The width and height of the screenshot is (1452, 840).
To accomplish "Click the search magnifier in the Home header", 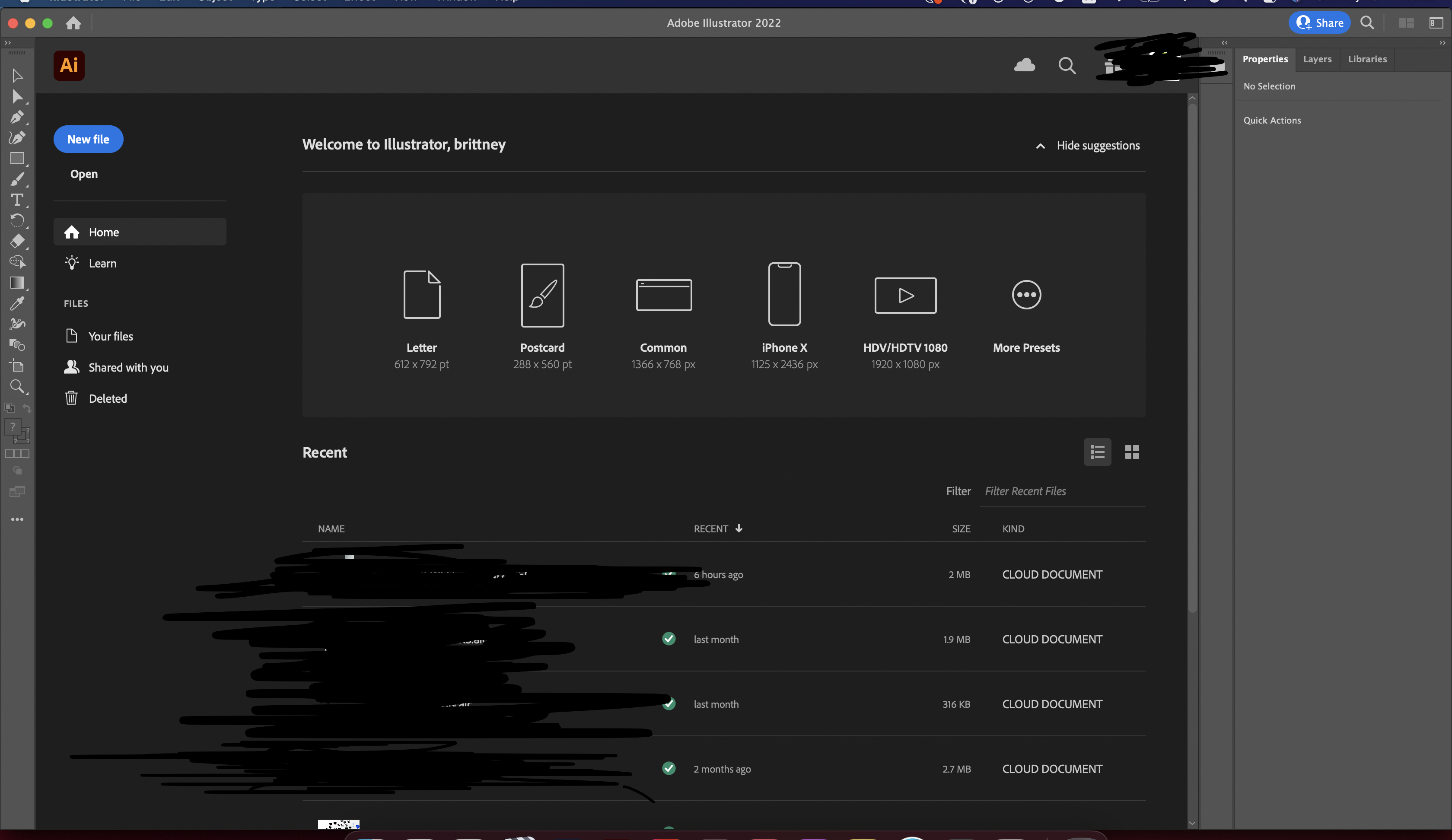I will [x=1067, y=65].
